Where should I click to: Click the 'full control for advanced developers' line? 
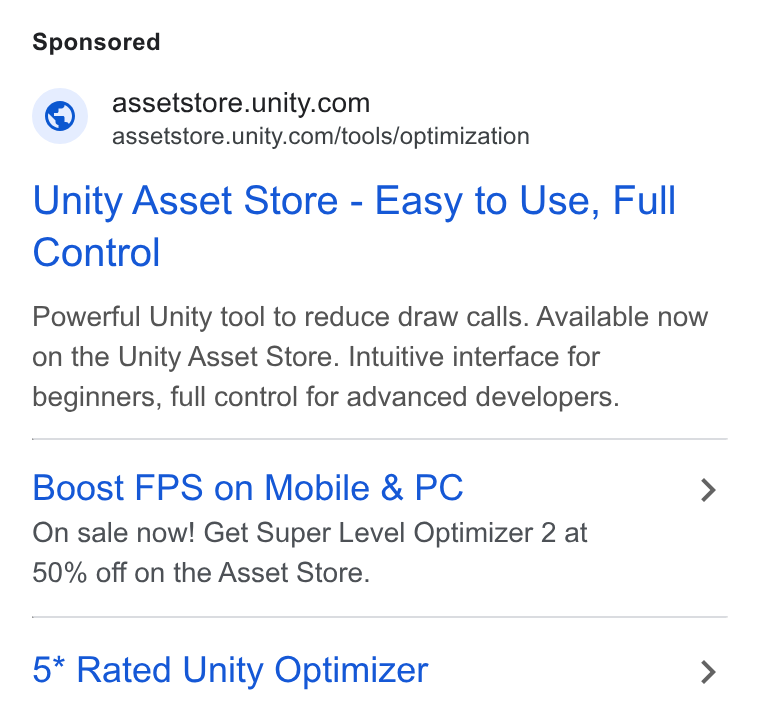(395, 397)
